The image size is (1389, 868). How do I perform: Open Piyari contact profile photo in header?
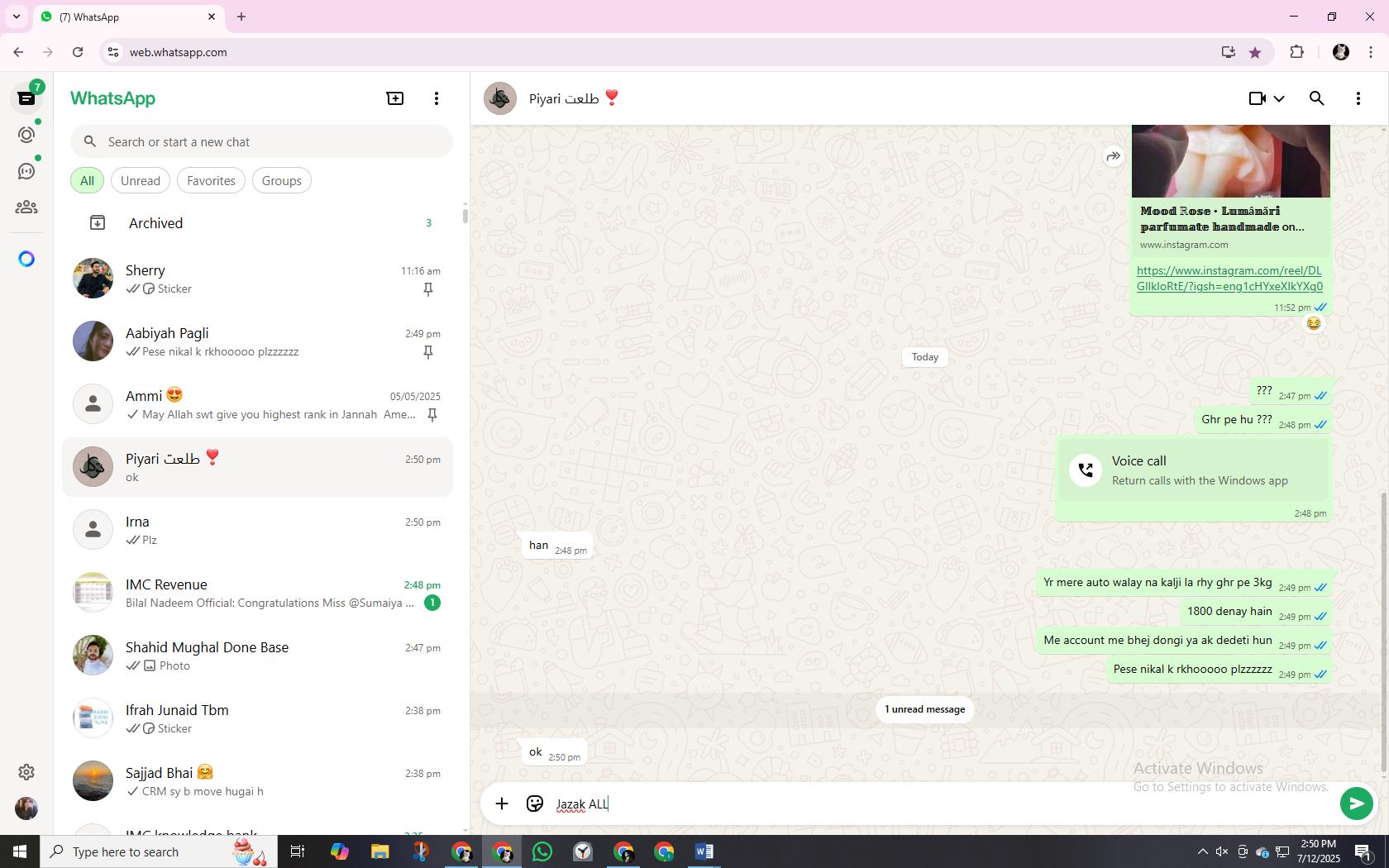coord(500,98)
